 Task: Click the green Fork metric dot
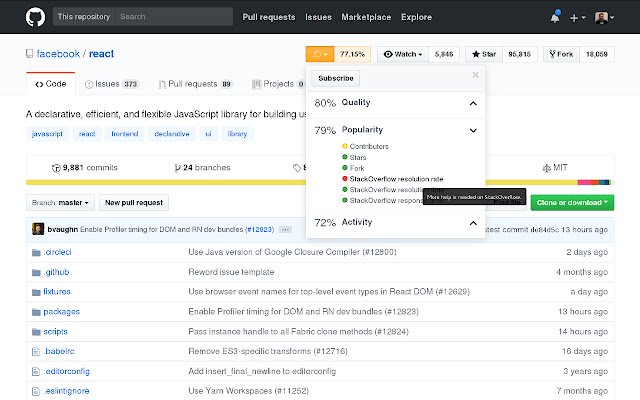click(x=344, y=168)
